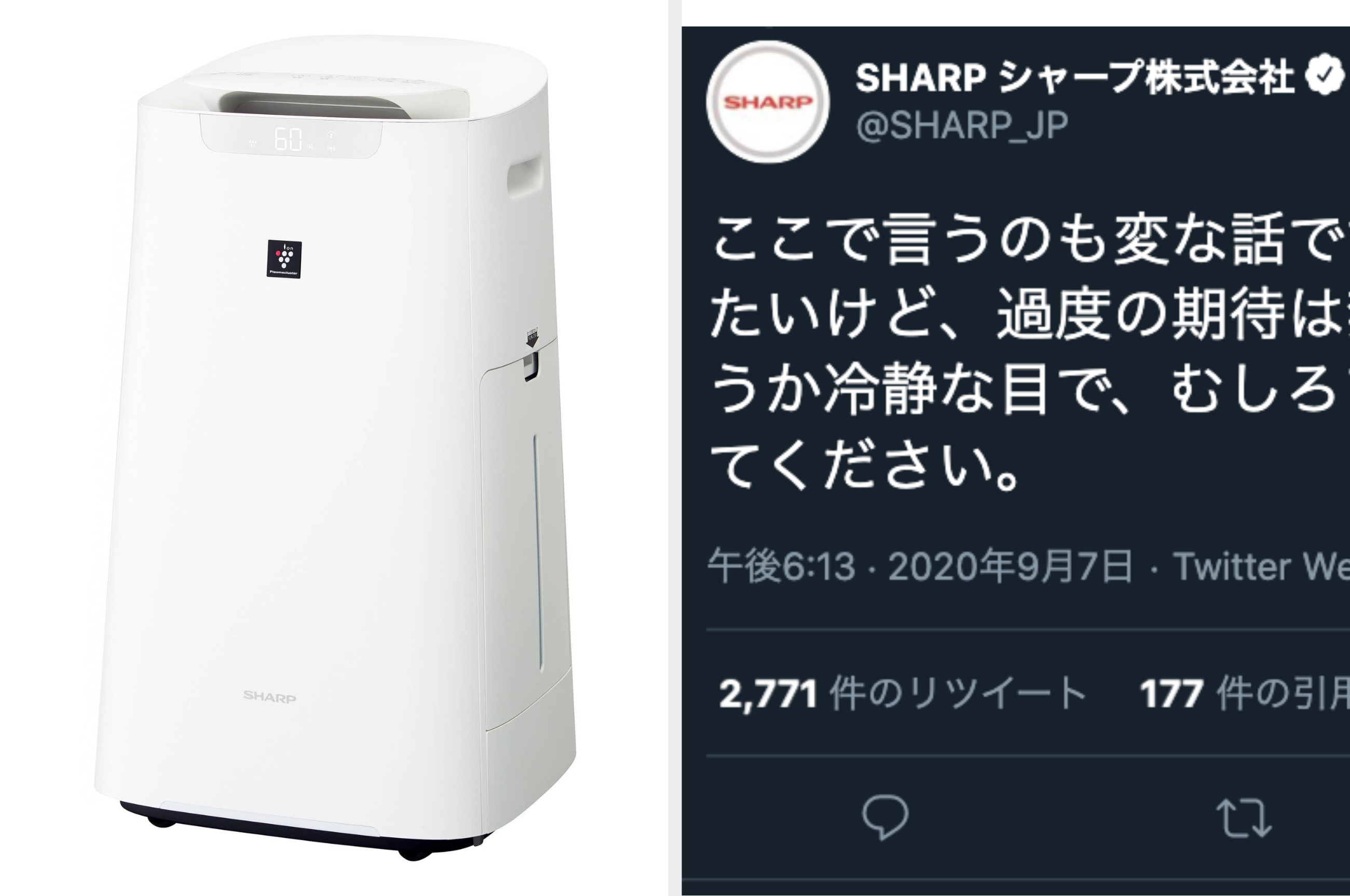Open the @SHARP_JP handle link
Viewport: 1350px width, 896px height.
point(962,125)
